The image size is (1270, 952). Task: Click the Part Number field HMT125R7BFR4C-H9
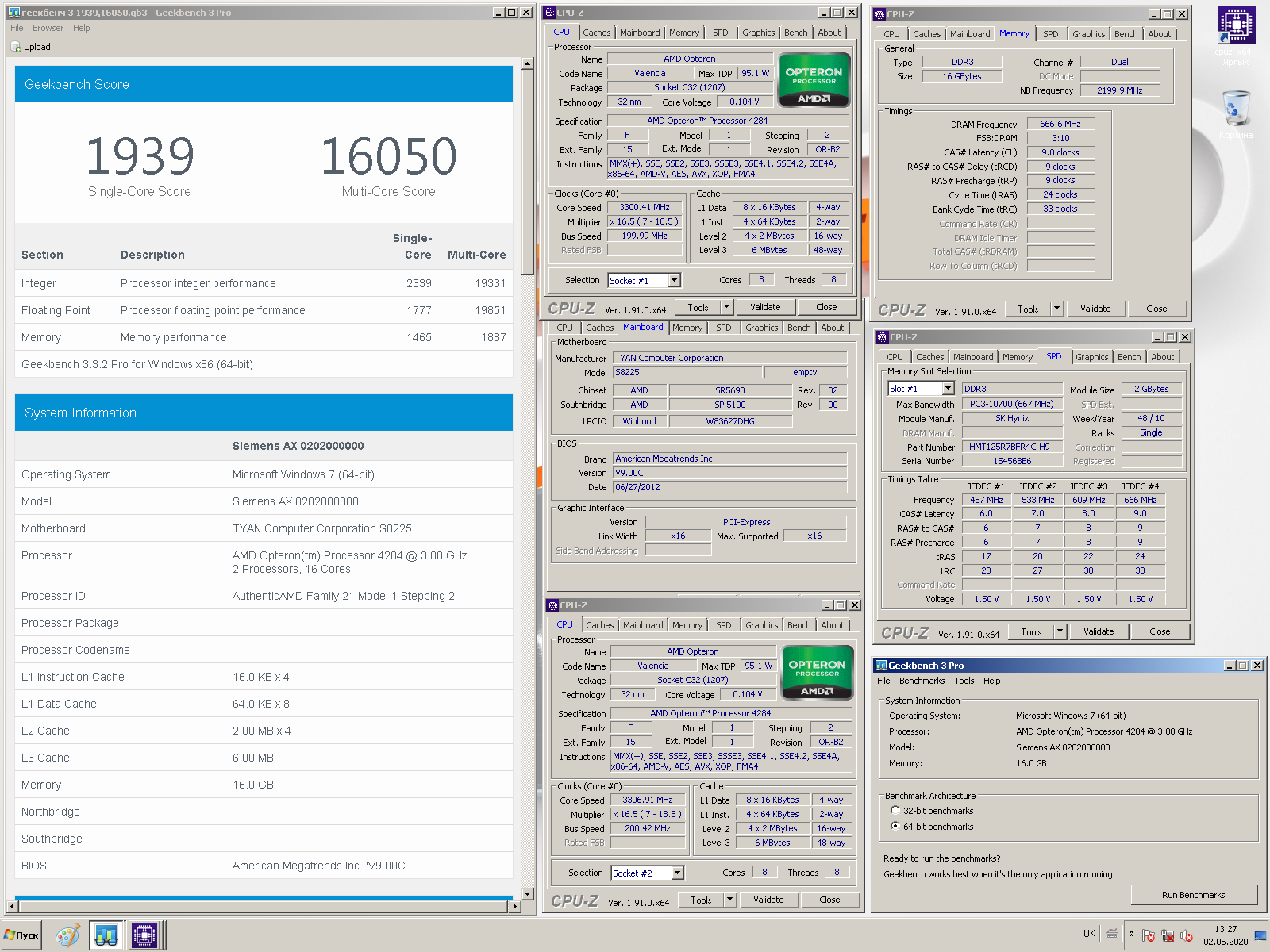(x=1012, y=447)
